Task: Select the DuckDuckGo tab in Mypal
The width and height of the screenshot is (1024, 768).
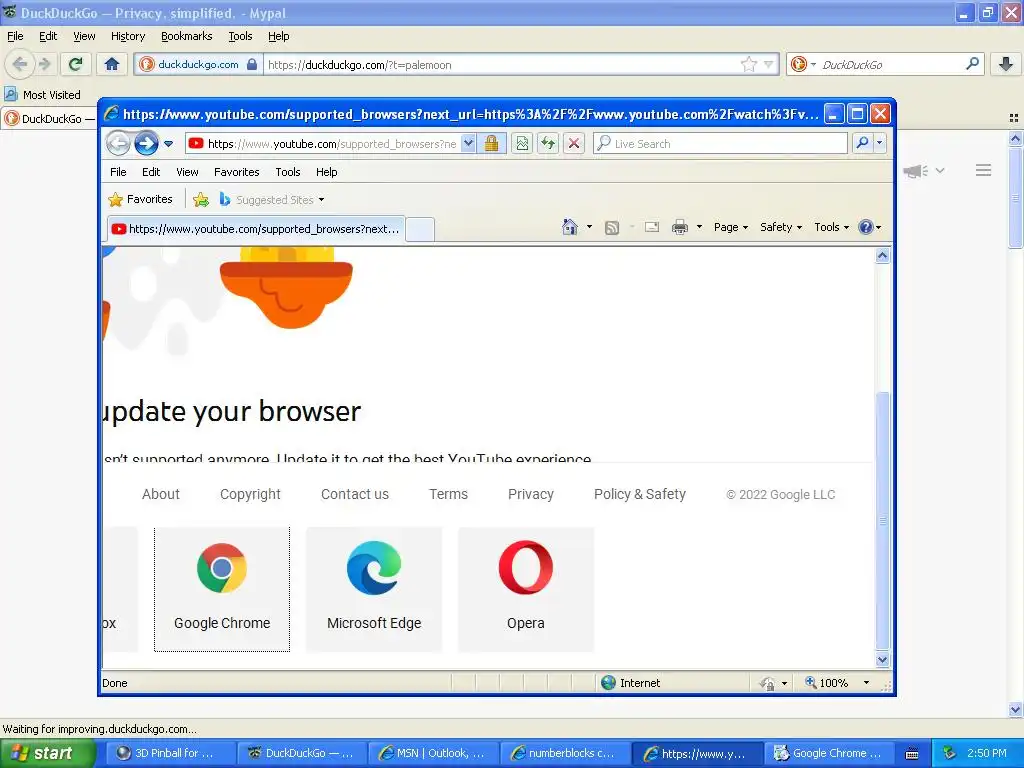Action: [50, 119]
